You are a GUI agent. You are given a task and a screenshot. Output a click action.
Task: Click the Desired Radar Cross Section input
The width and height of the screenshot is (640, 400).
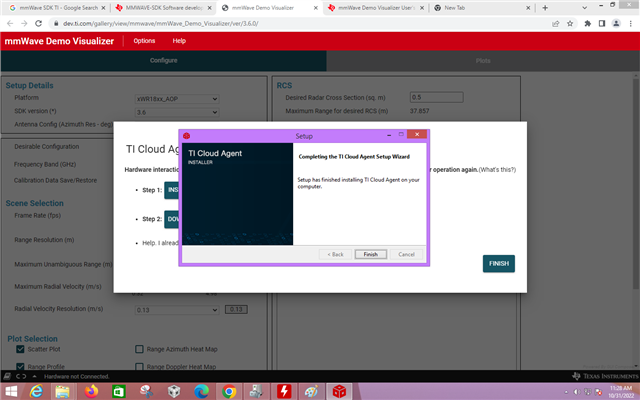(436, 97)
